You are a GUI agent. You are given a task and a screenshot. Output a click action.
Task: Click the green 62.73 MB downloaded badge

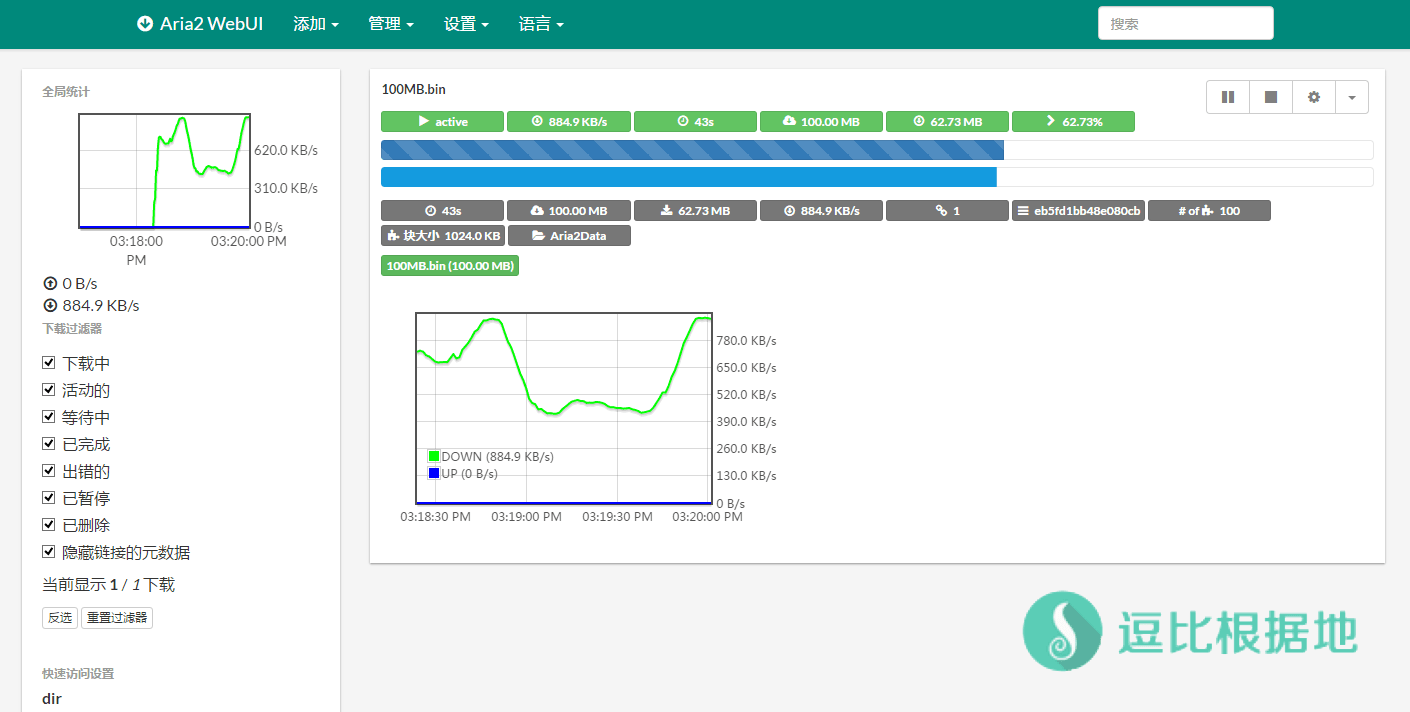pos(947,122)
